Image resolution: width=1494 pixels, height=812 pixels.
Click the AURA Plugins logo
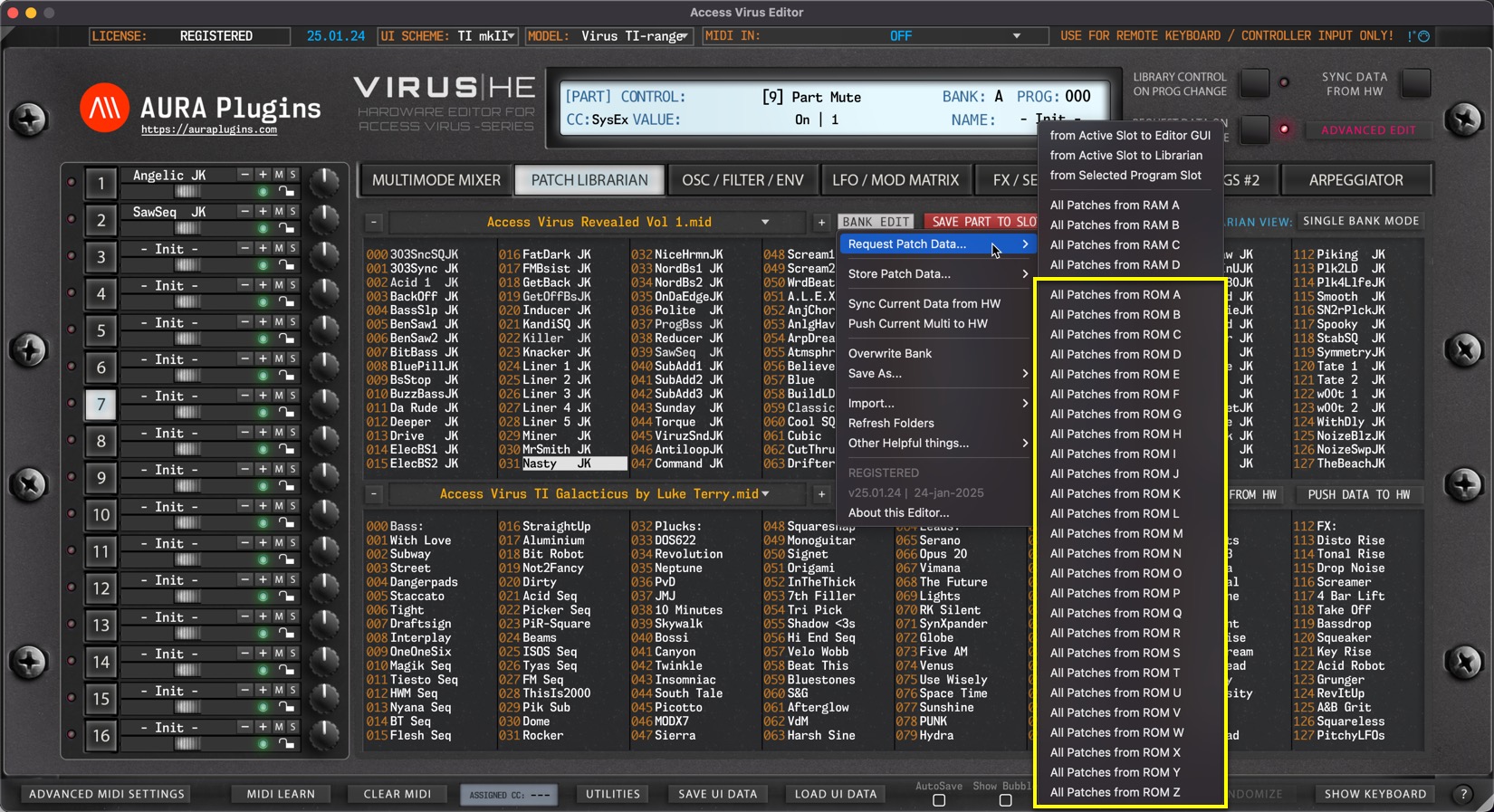pyautogui.click(x=104, y=109)
